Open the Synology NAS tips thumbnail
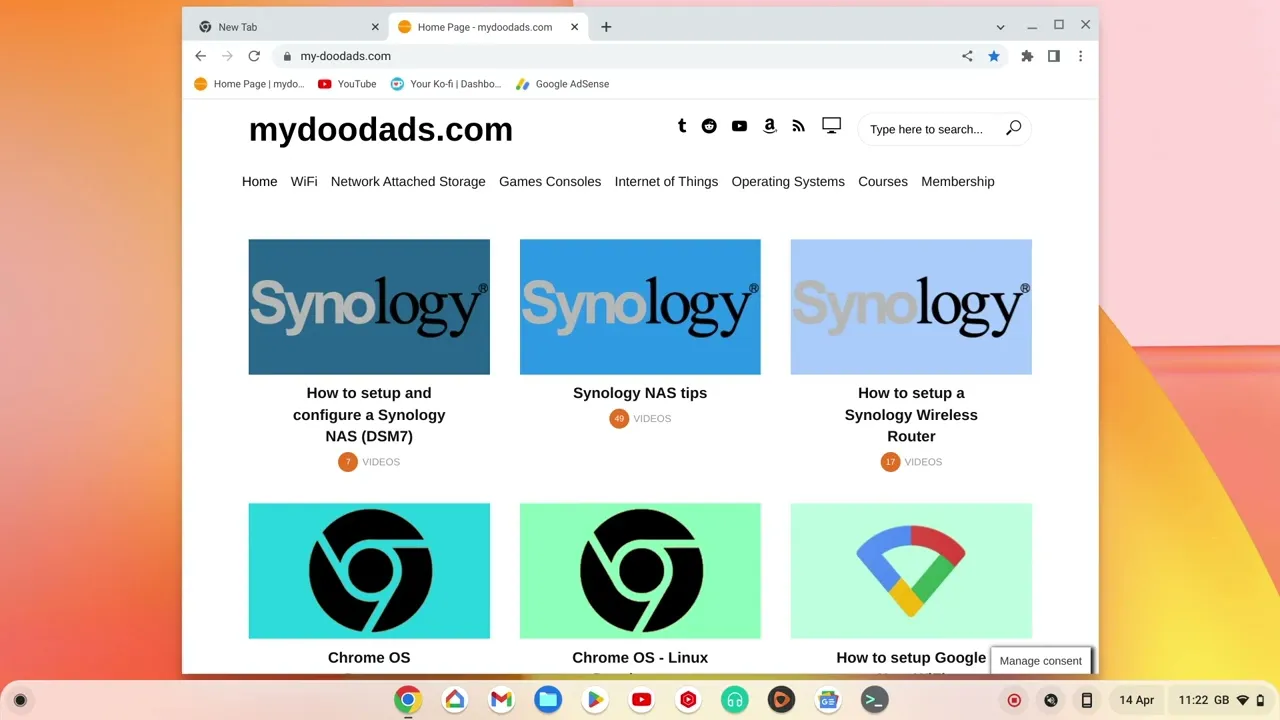This screenshot has height=720, width=1280. 640,307
